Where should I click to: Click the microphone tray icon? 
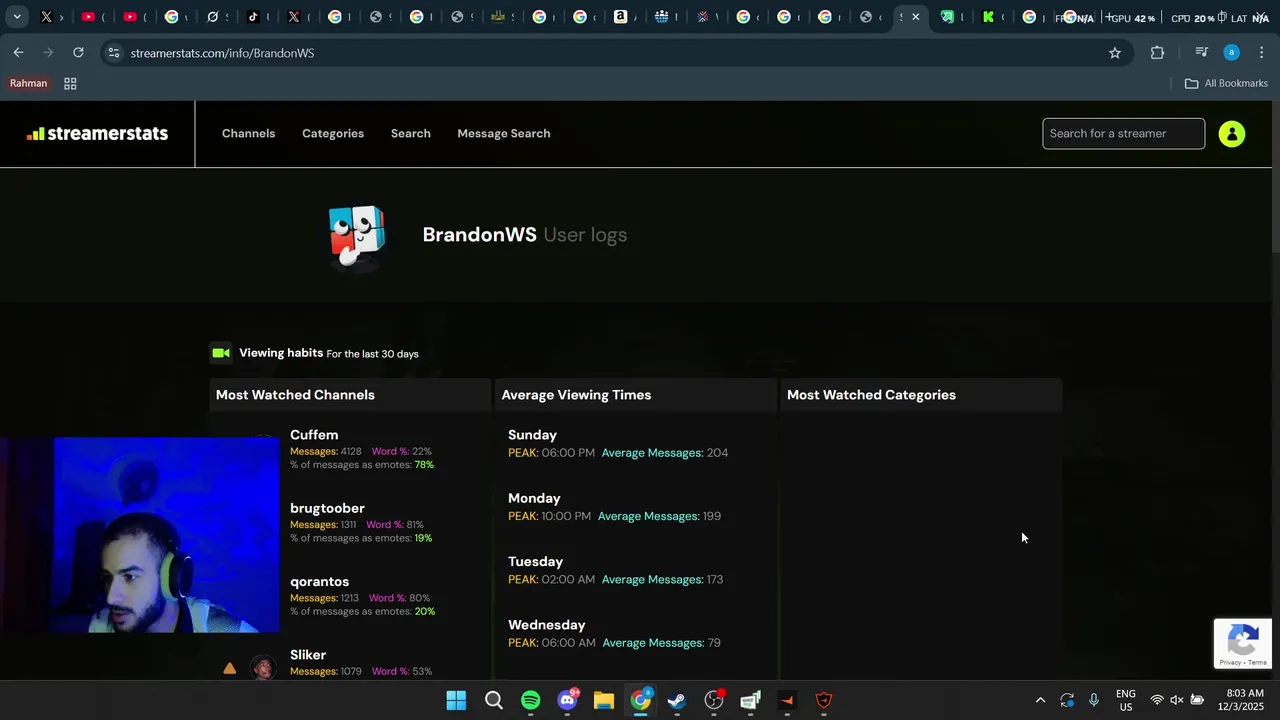[1094, 700]
